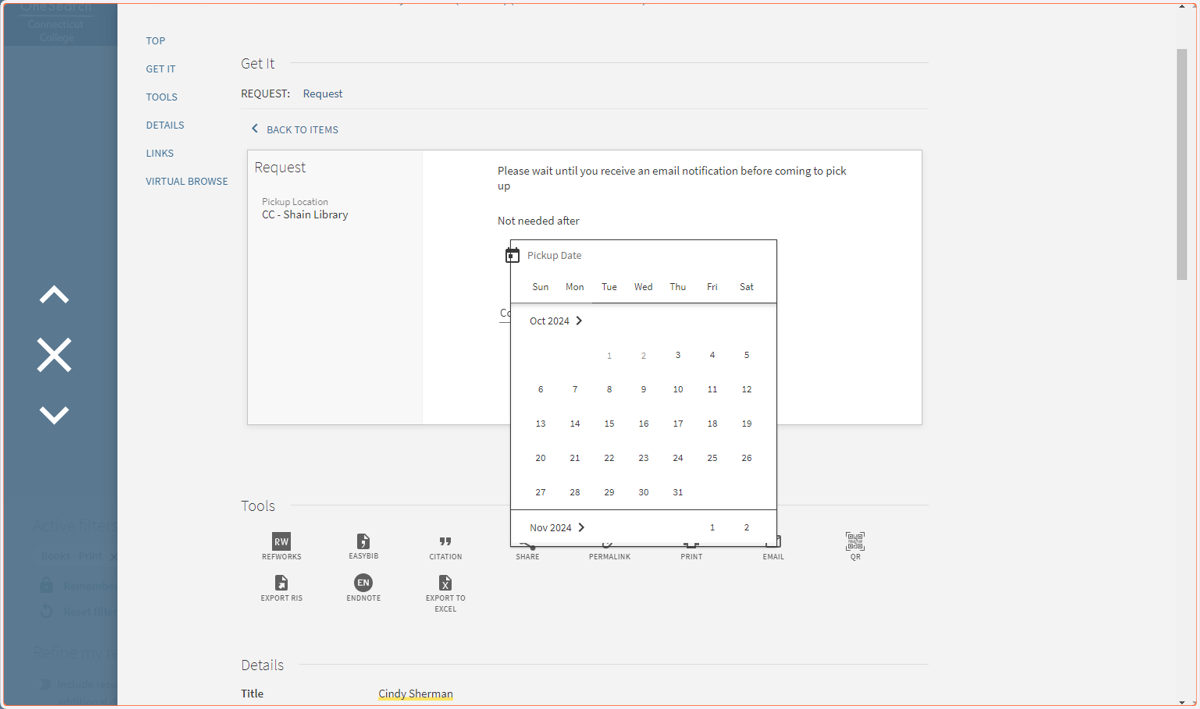Select October 17 in calendar
1200x709 pixels.
pyautogui.click(x=678, y=423)
